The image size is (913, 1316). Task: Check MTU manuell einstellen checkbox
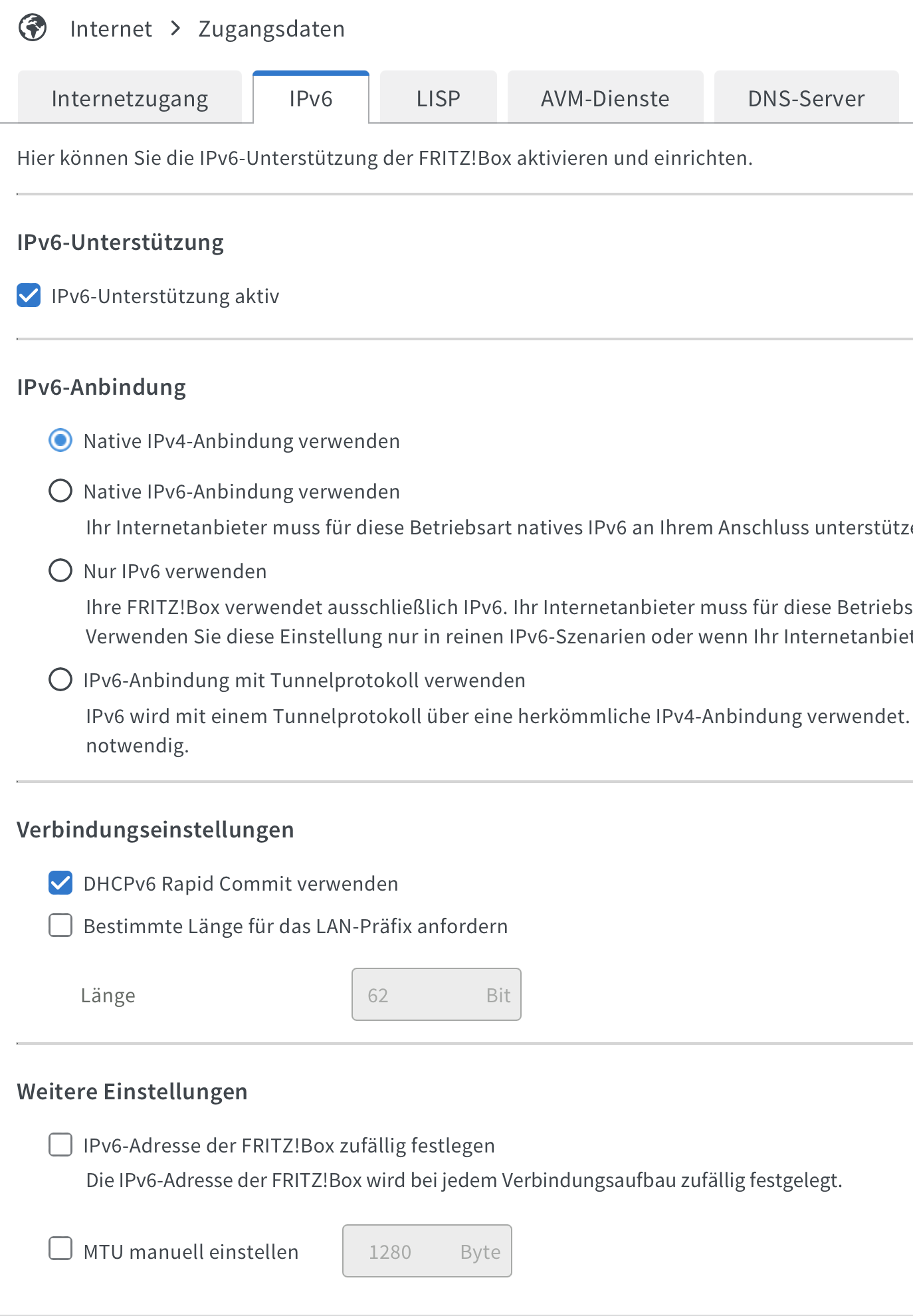[x=60, y=1248]
